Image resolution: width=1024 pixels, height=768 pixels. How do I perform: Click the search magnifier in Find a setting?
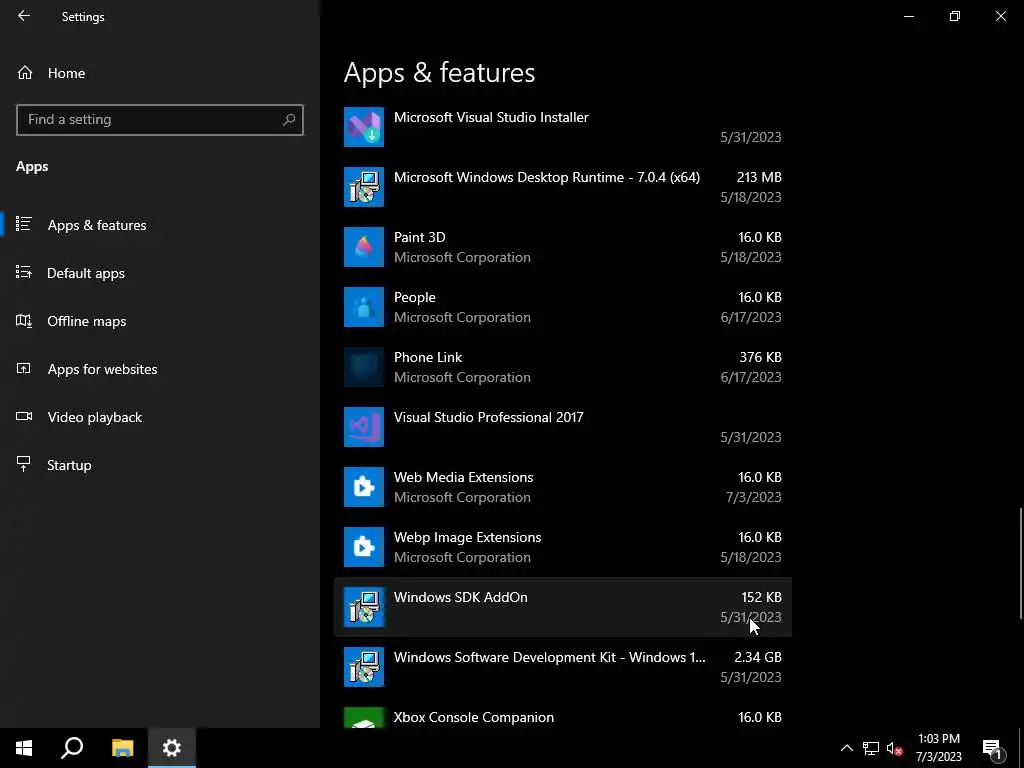point(289,120)
